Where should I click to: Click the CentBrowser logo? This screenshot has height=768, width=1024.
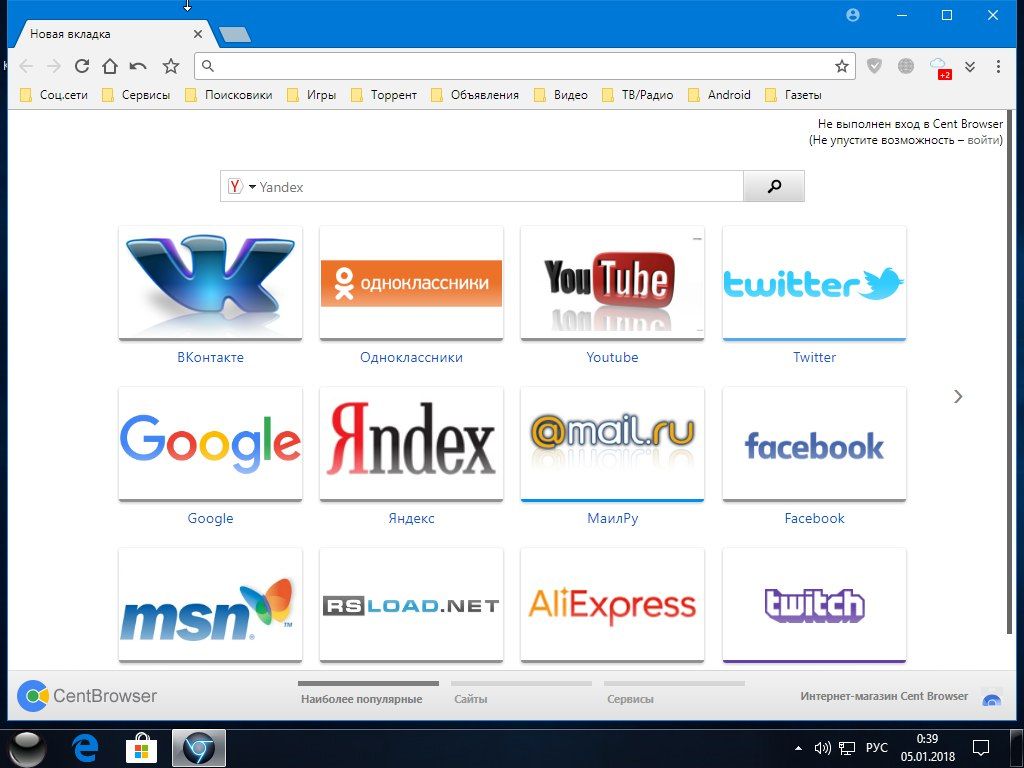click(x=88, y=696)
